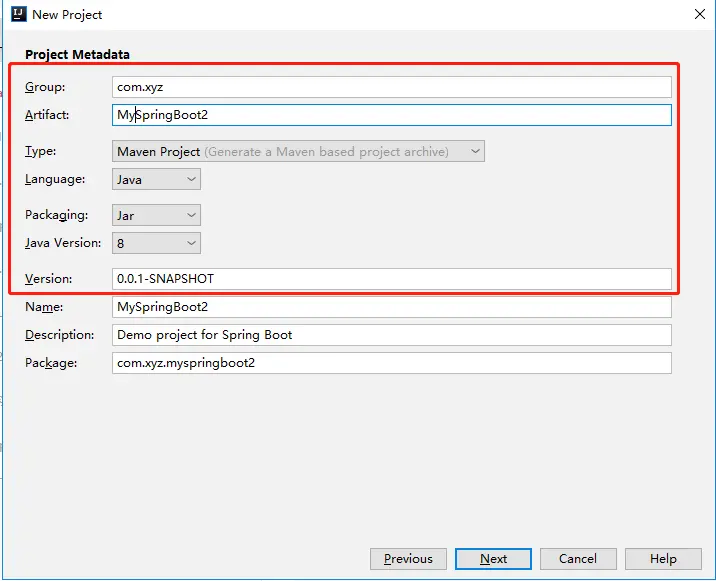The height and width of the screenshot is (581, 716).
Task: Click the IntelliJ IDEA logo icon
Action: point(19,14)
